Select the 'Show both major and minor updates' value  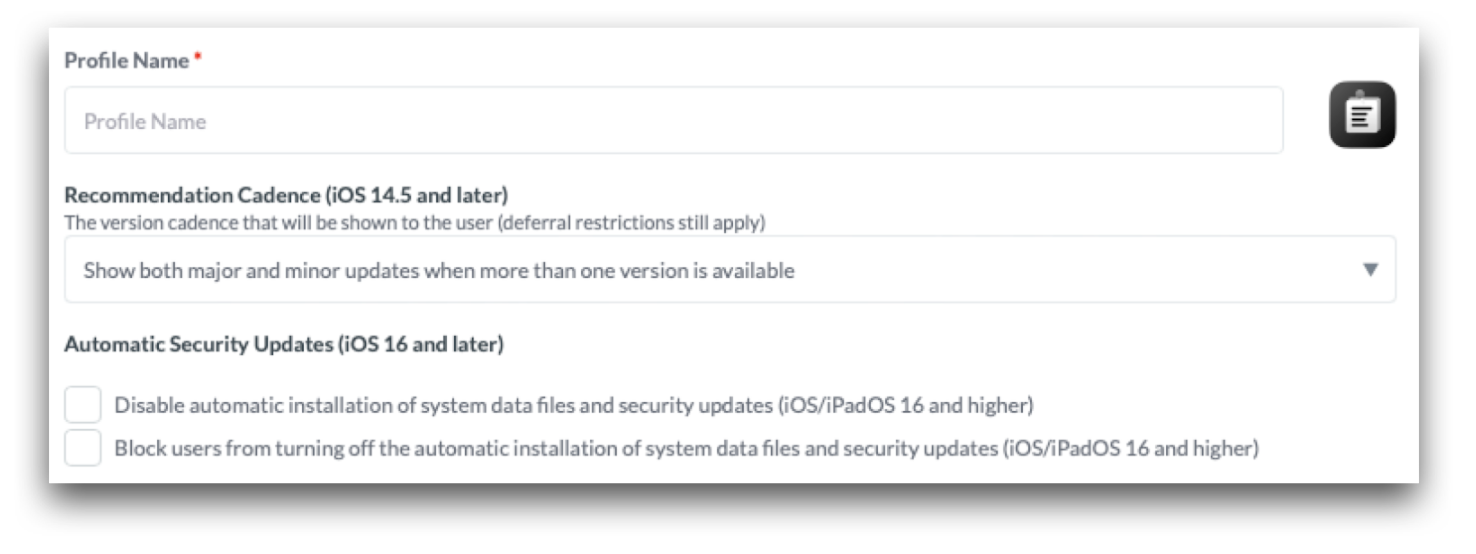[x=438, y=270]
